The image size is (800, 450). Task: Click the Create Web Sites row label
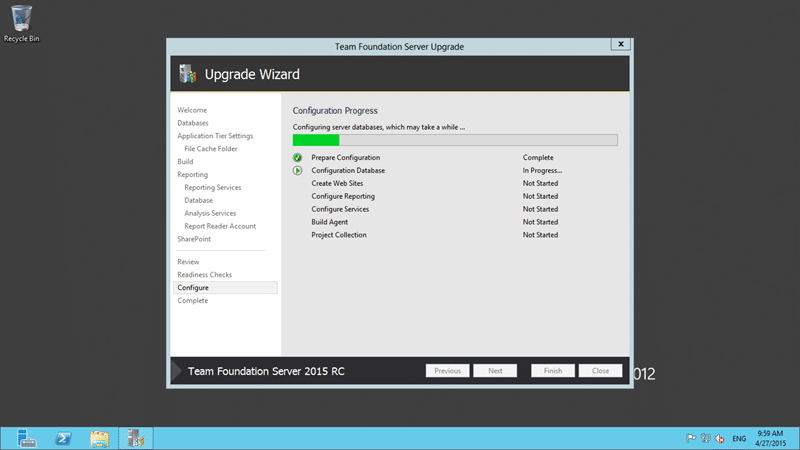(337, 183)
